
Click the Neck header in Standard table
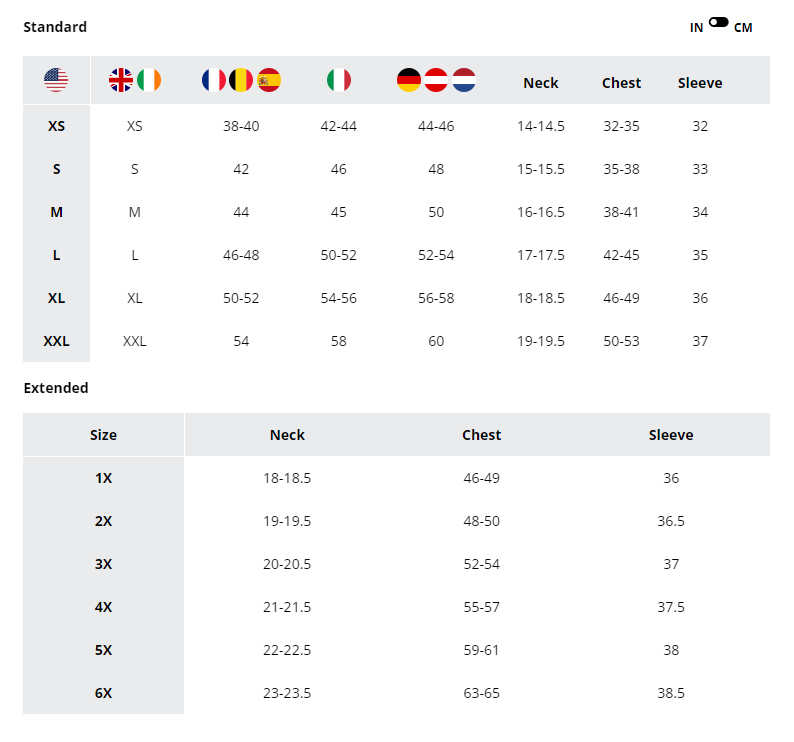click(541, 83)
